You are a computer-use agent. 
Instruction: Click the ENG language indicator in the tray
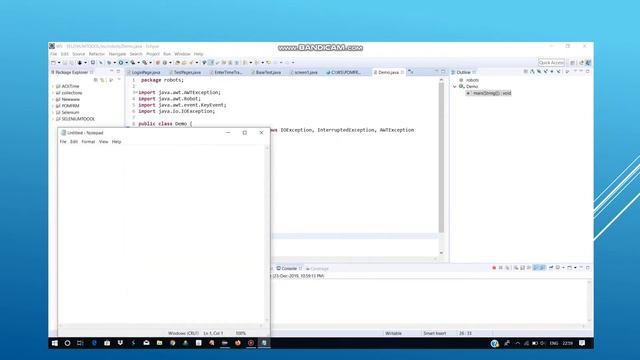coord(554,343)
